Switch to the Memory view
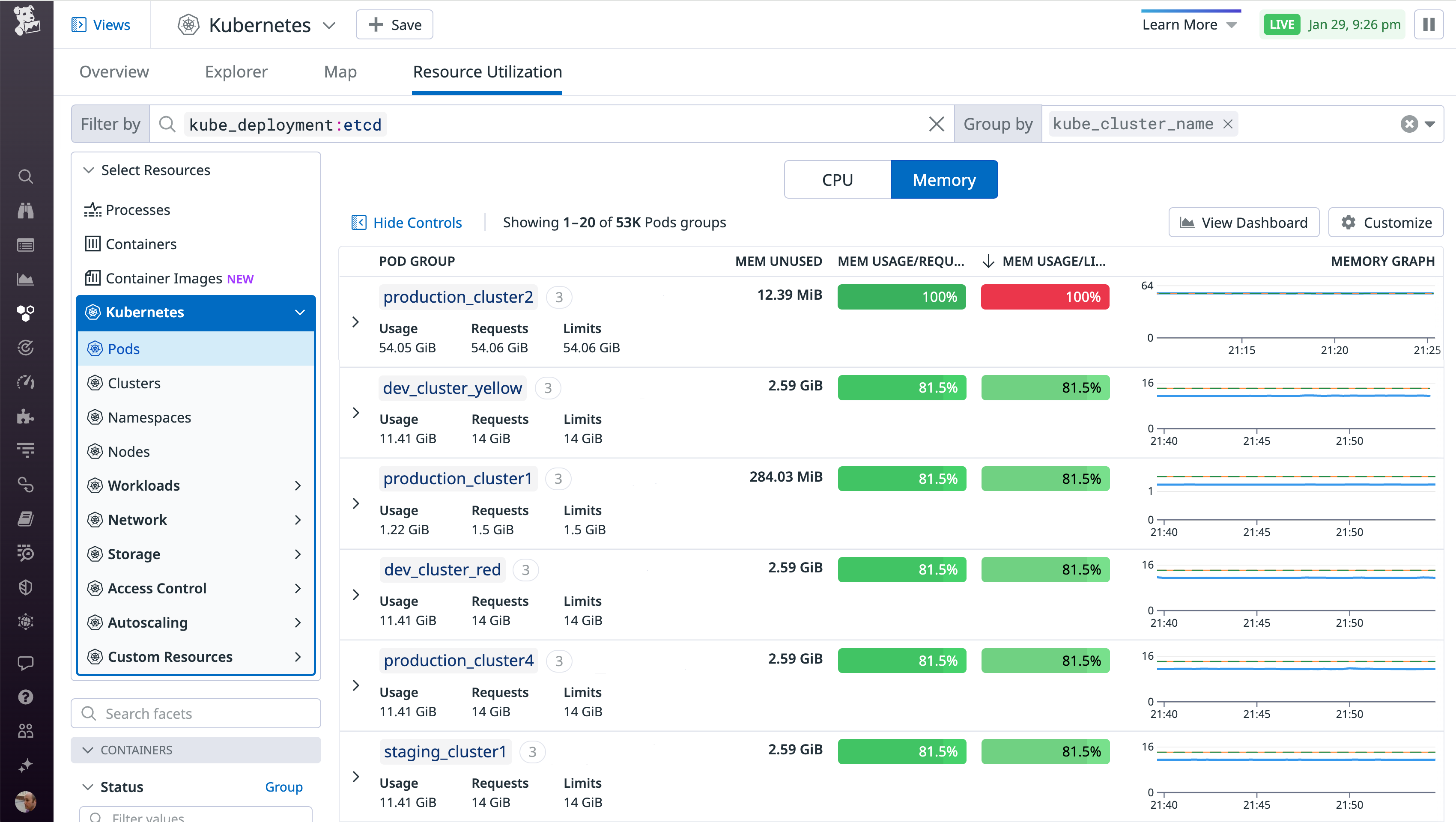 tap(943, 179)
